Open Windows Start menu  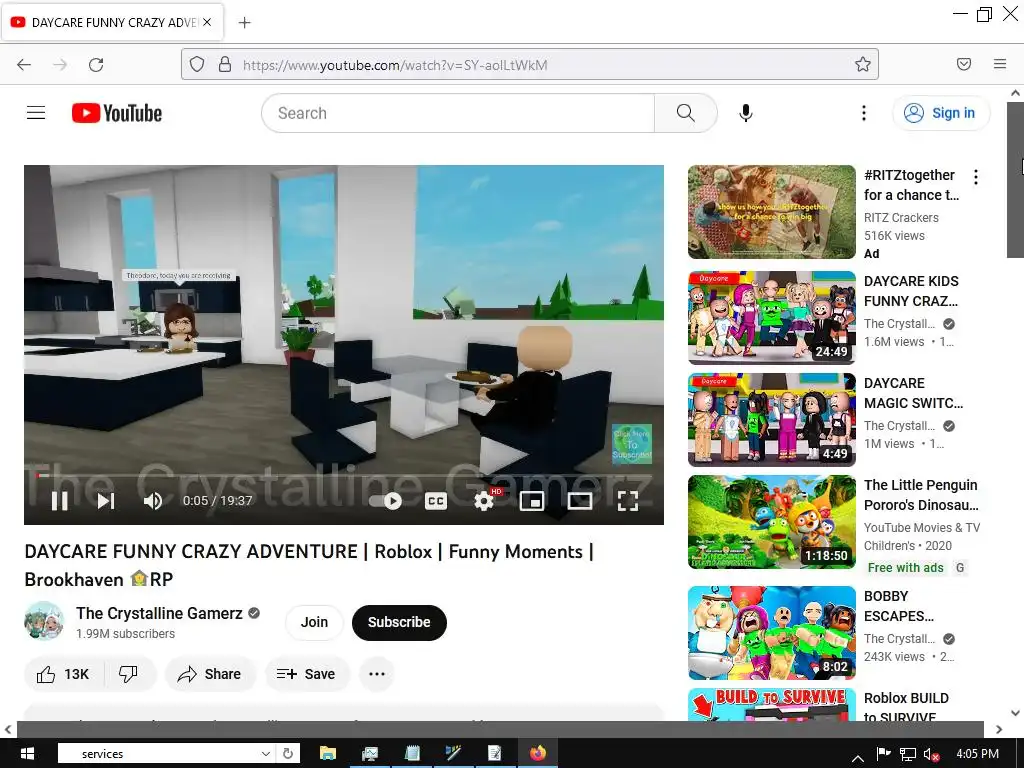pos(26,754)
